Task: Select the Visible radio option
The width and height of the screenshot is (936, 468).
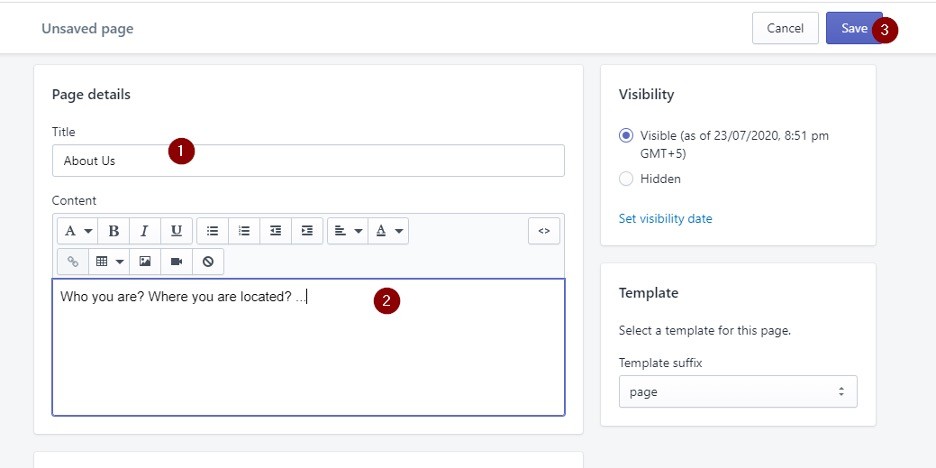Action: [x=626, y=136]
